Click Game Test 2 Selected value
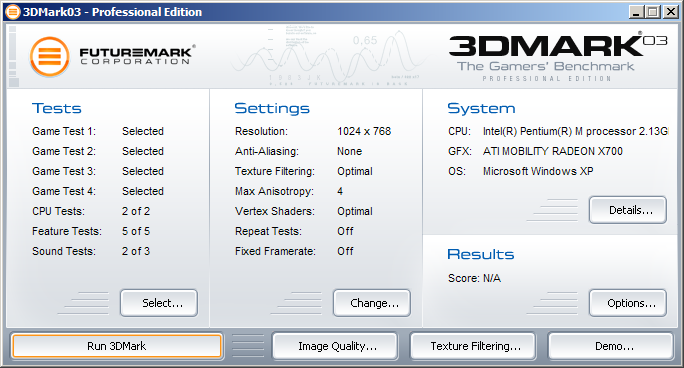This screenshot has height=368, width=684. (x=143, y=151)
